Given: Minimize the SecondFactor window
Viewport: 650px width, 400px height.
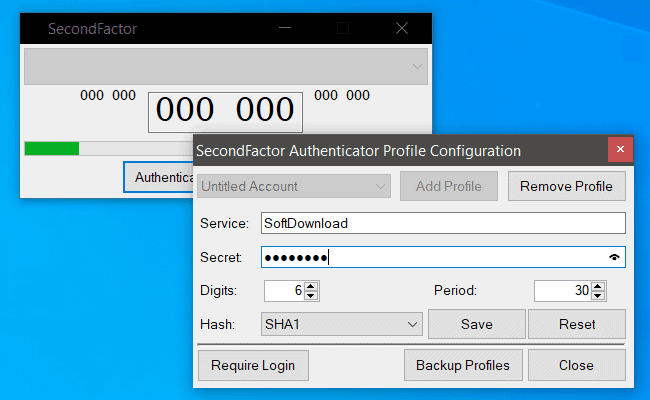Looking at the screenshot, I should pyautogui.click(x=285, y=28).
